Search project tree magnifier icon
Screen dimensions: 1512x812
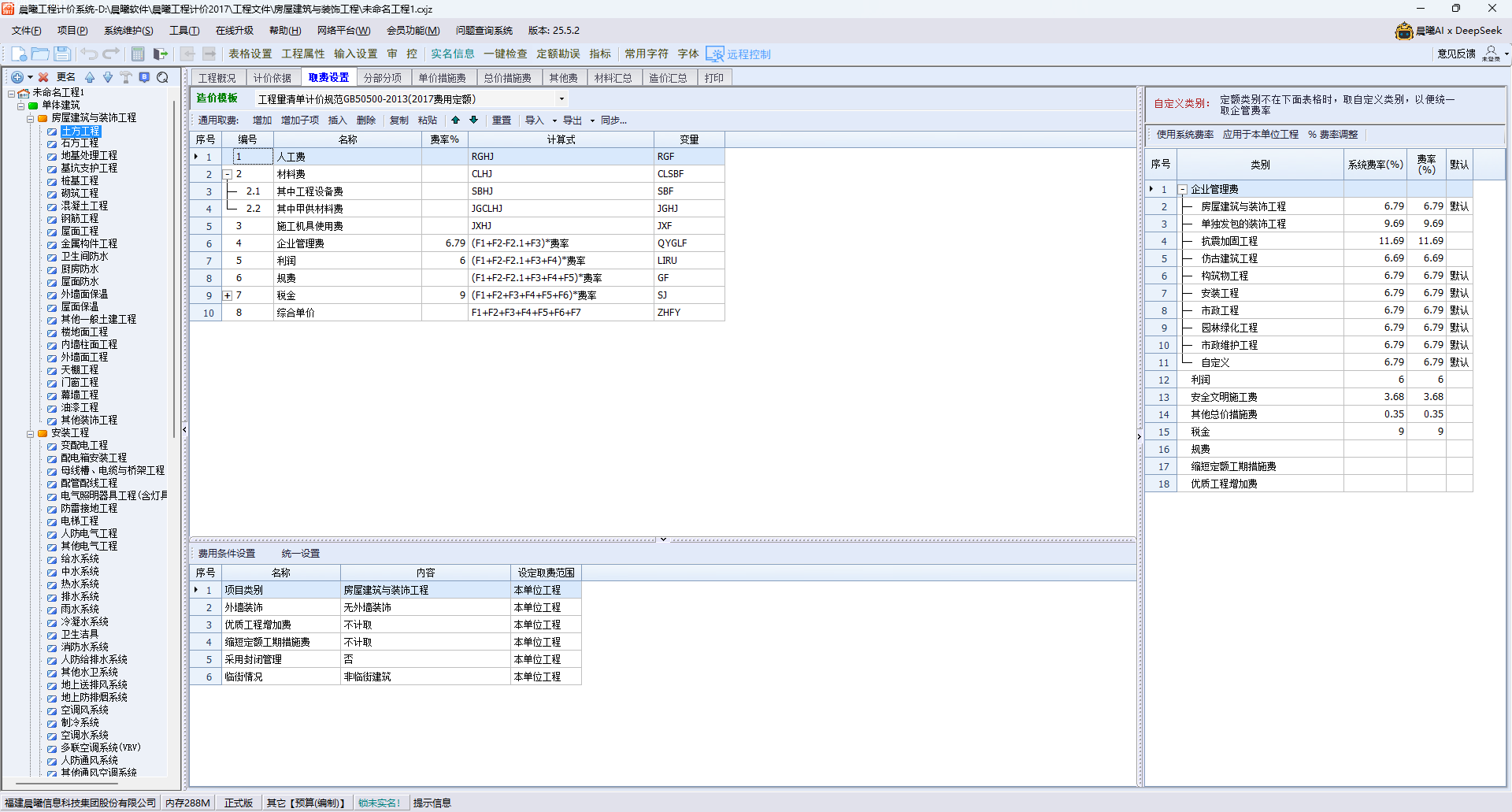pos(162,77)
